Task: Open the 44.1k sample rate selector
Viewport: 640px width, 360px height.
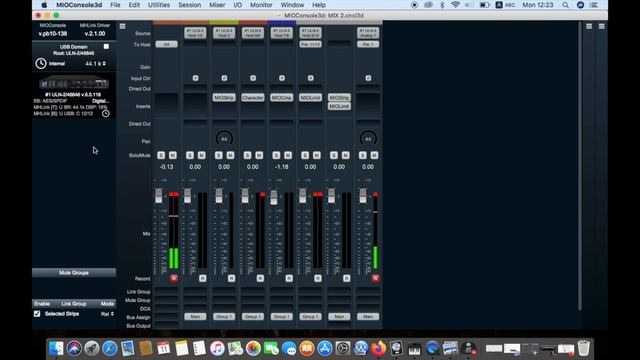Action: (x=96, y=64)
